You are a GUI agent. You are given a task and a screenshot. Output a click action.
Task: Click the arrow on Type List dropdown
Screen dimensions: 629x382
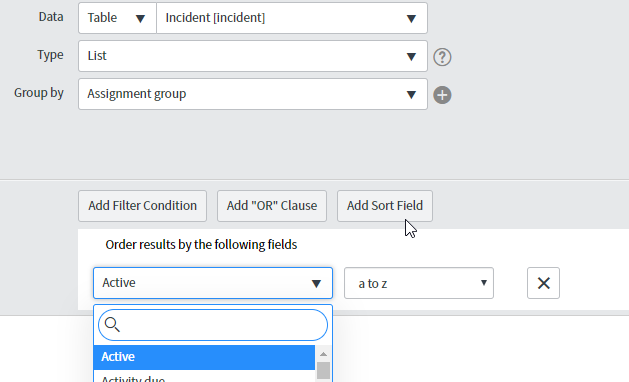click(411, 57)
